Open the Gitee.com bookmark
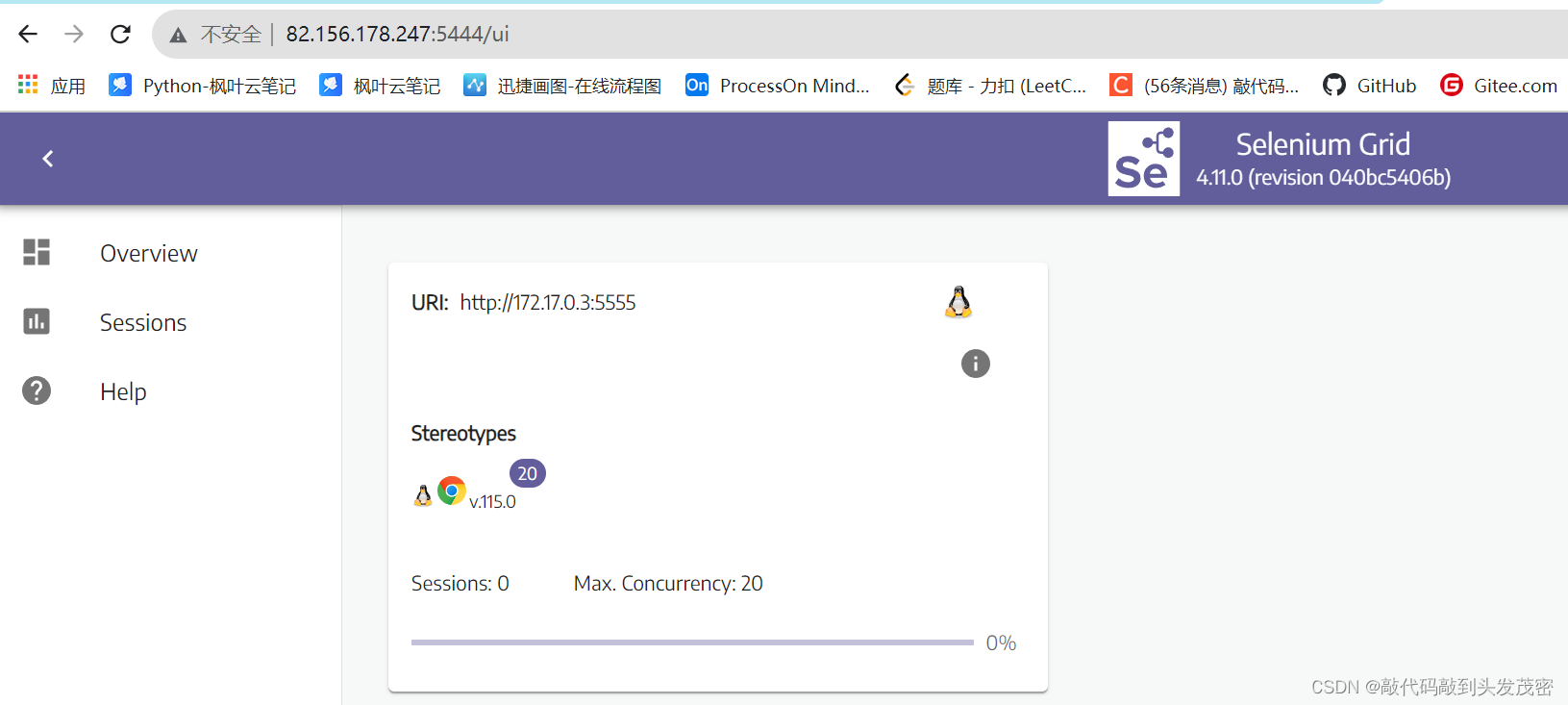 [1498, 86]
